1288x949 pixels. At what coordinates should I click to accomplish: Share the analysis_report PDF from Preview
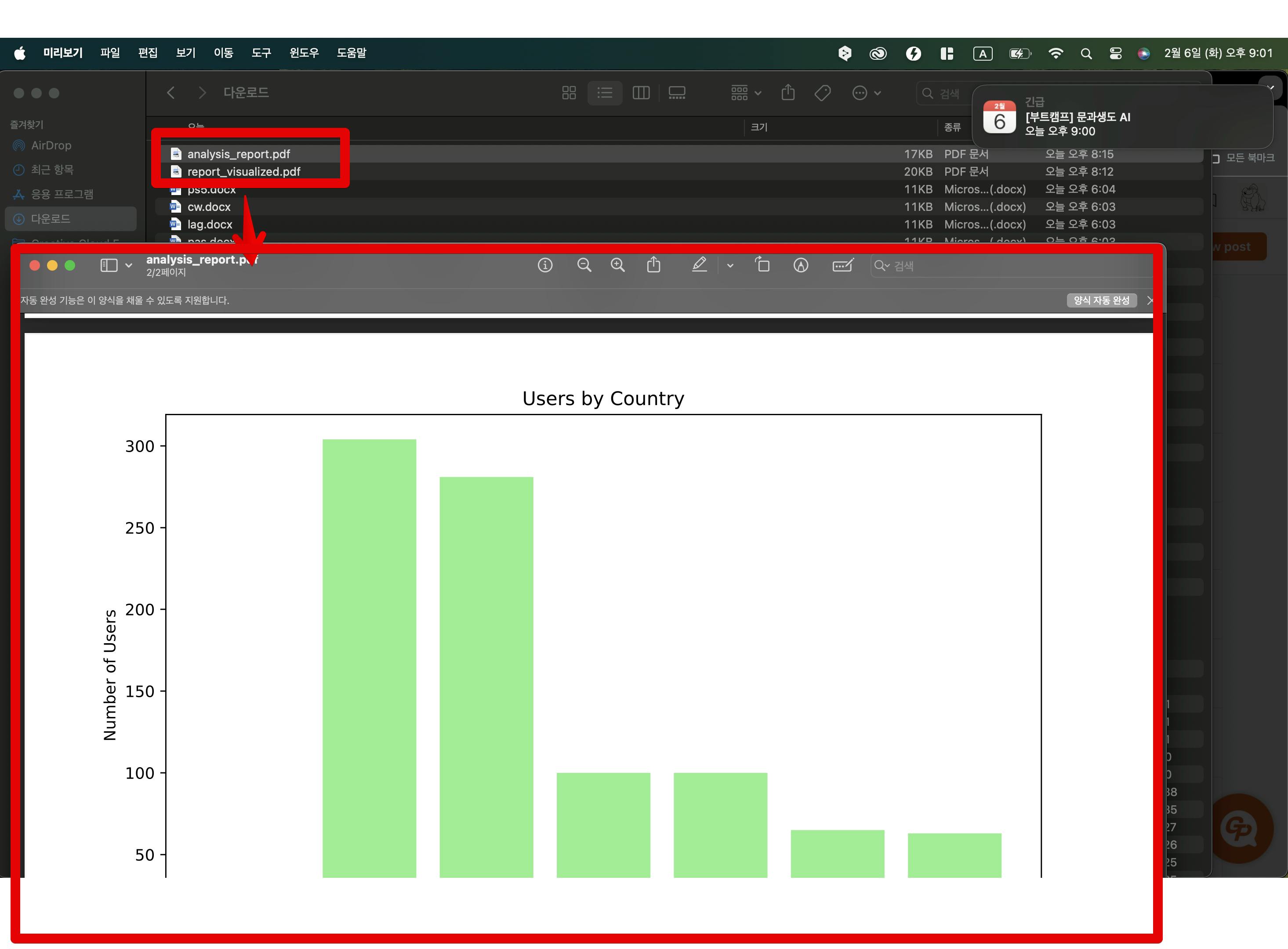[654, 264]
